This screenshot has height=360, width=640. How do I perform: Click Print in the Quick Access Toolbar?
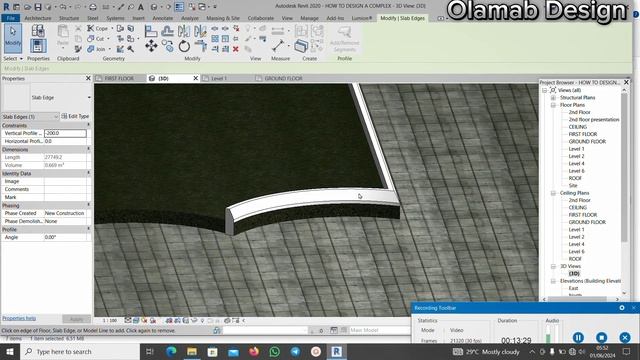(x=93, y=7)
